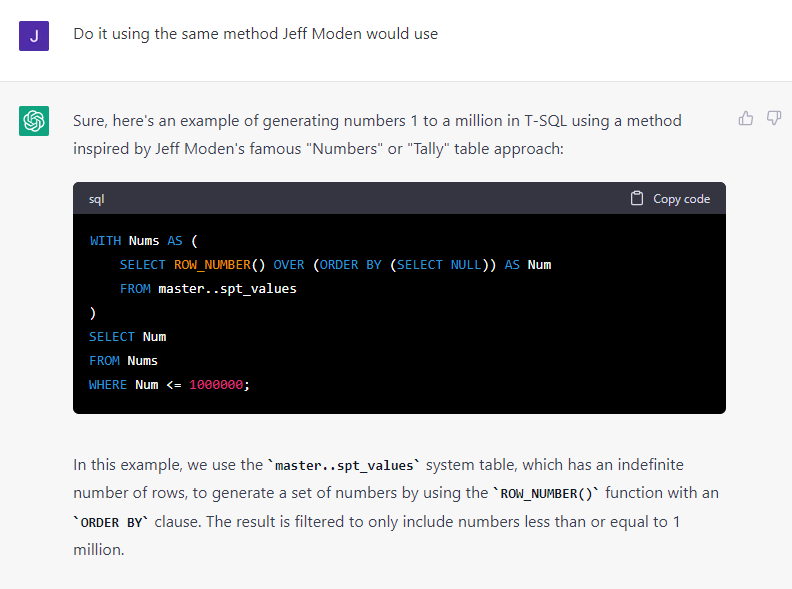Click ROW_NUMBER() inside the code block

219,265
